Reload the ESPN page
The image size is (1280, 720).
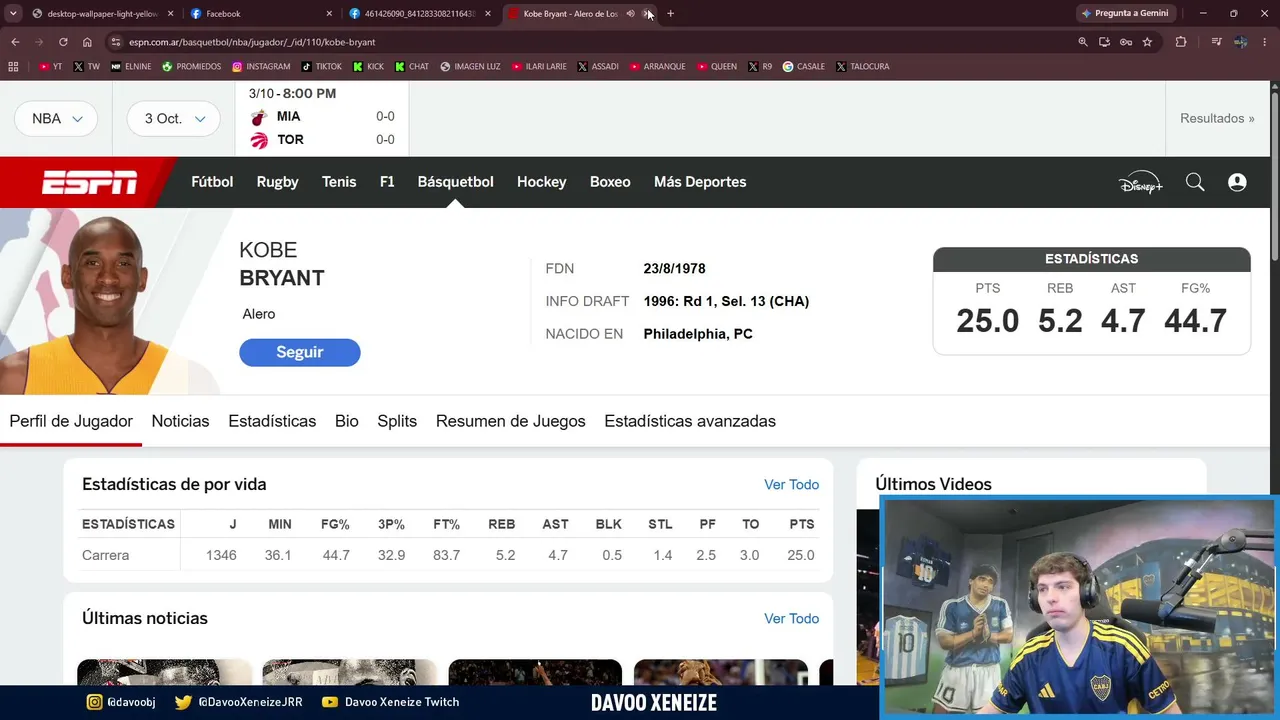pyautogui.click(x=63, y=42)
